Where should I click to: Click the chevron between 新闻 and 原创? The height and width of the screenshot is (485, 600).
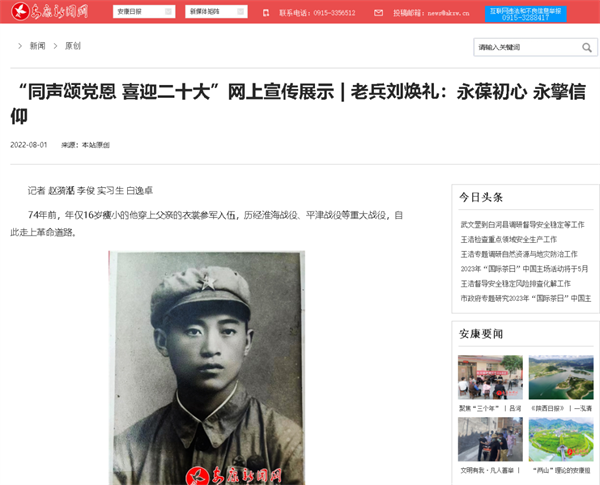click(x=55, y=46)
